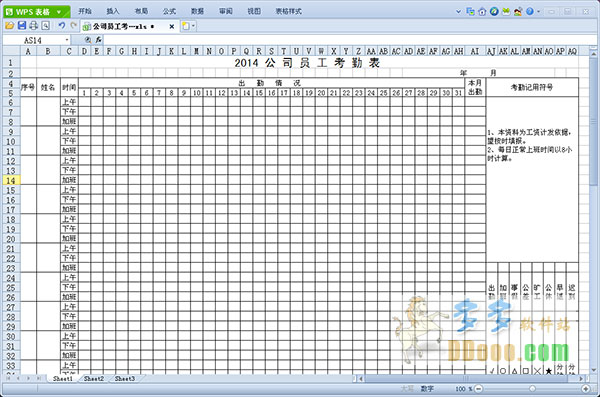Click the horizontal scrollbar right arrow
The image size is (600, 397).
coord(581,379)
